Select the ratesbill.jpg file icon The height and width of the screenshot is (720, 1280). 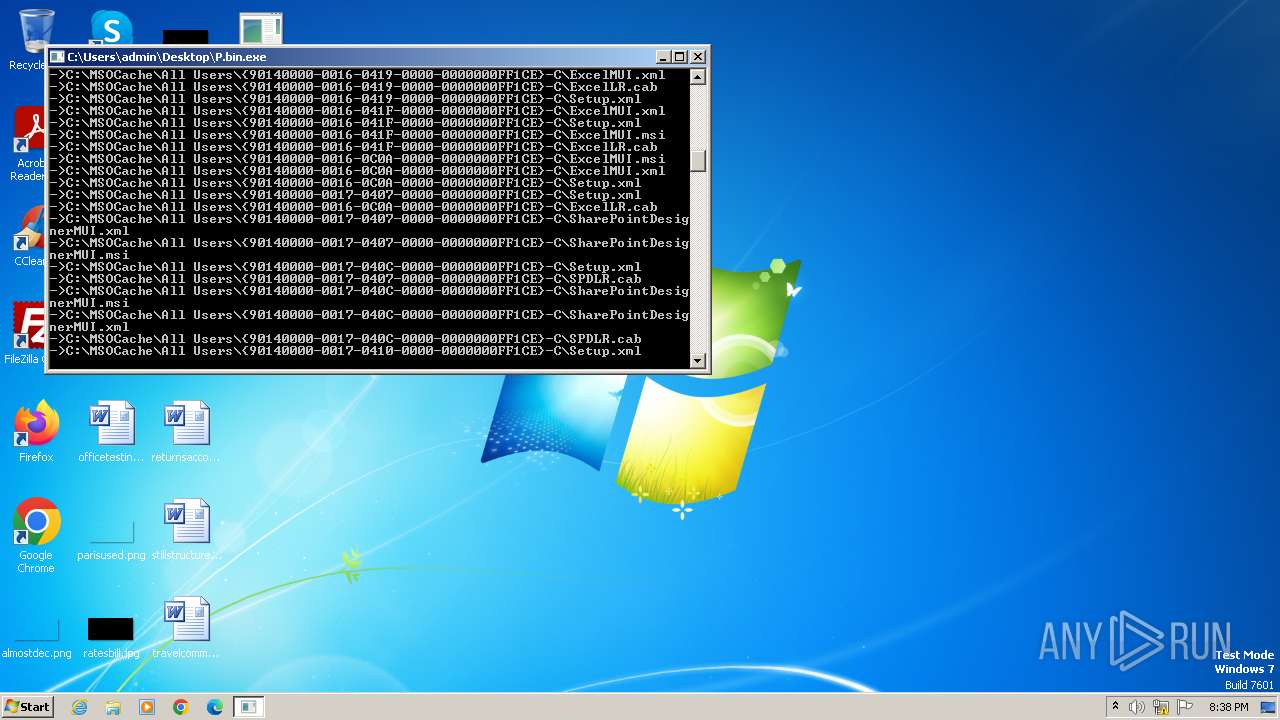click(x=111, y=637)
